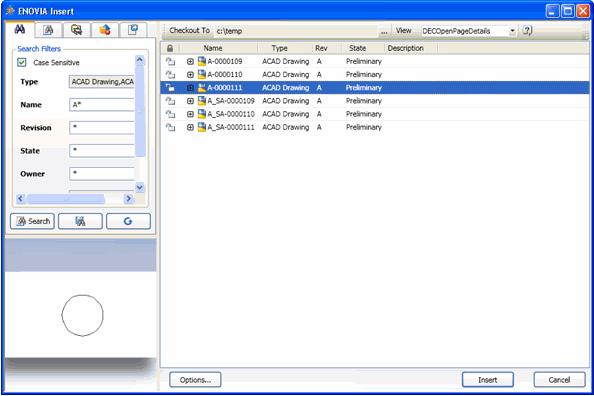The image size is (594, 396).
Task: Click the filters scroll left arrow
Action: pyautogui.click(x=21, y=199)
